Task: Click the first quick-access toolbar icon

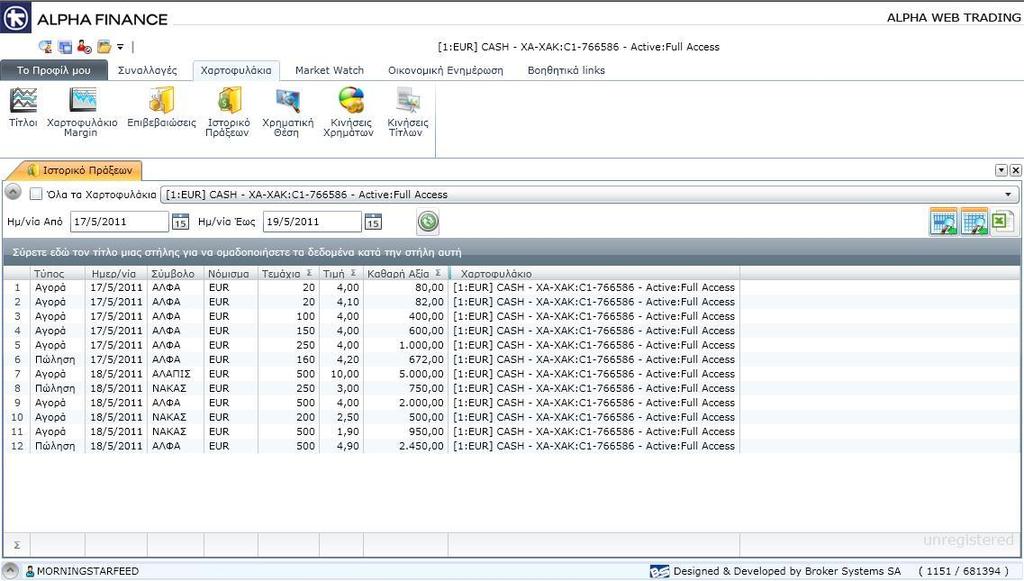Action: tap(45, 47)
